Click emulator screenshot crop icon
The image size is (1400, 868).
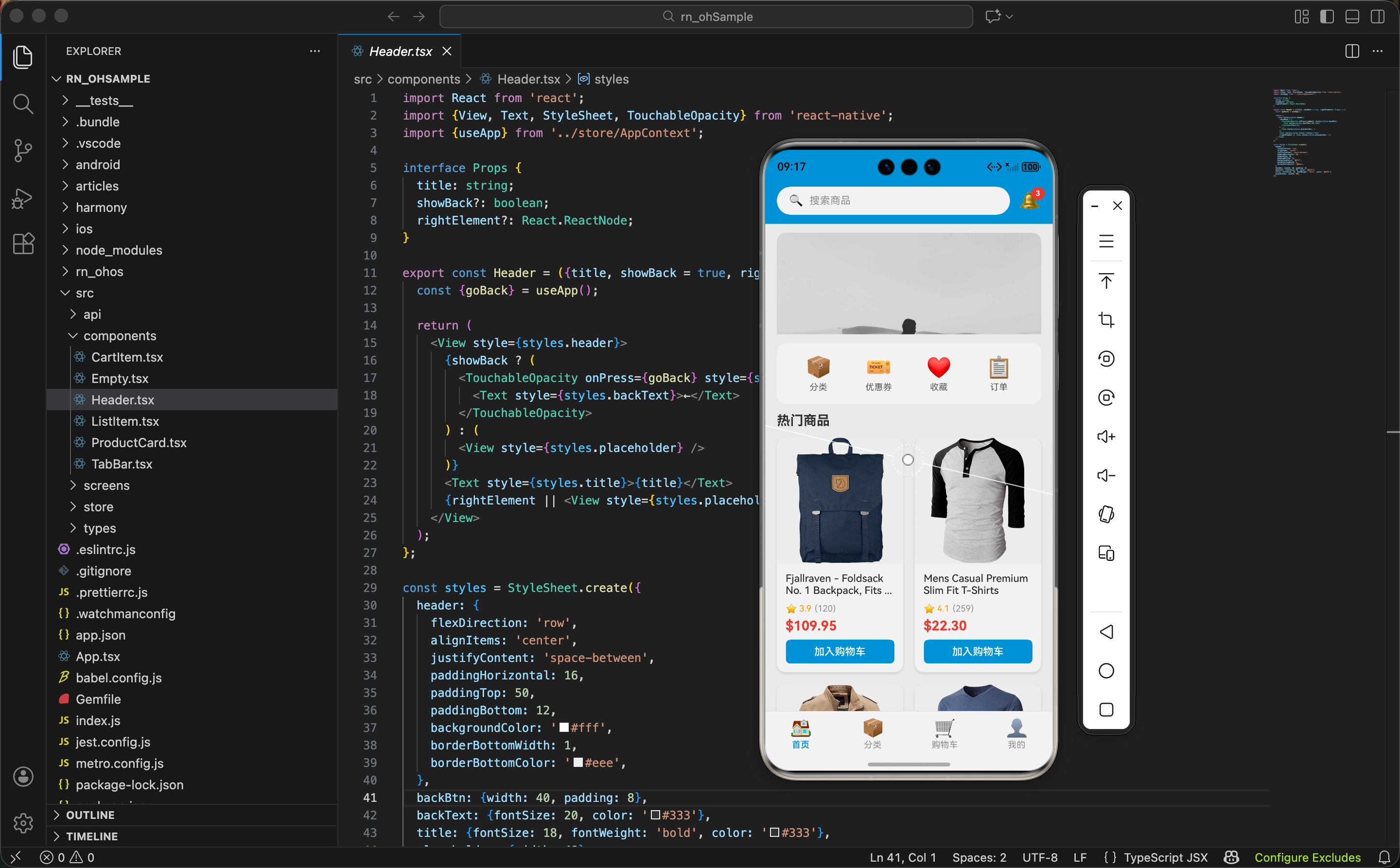[1105, 320]
